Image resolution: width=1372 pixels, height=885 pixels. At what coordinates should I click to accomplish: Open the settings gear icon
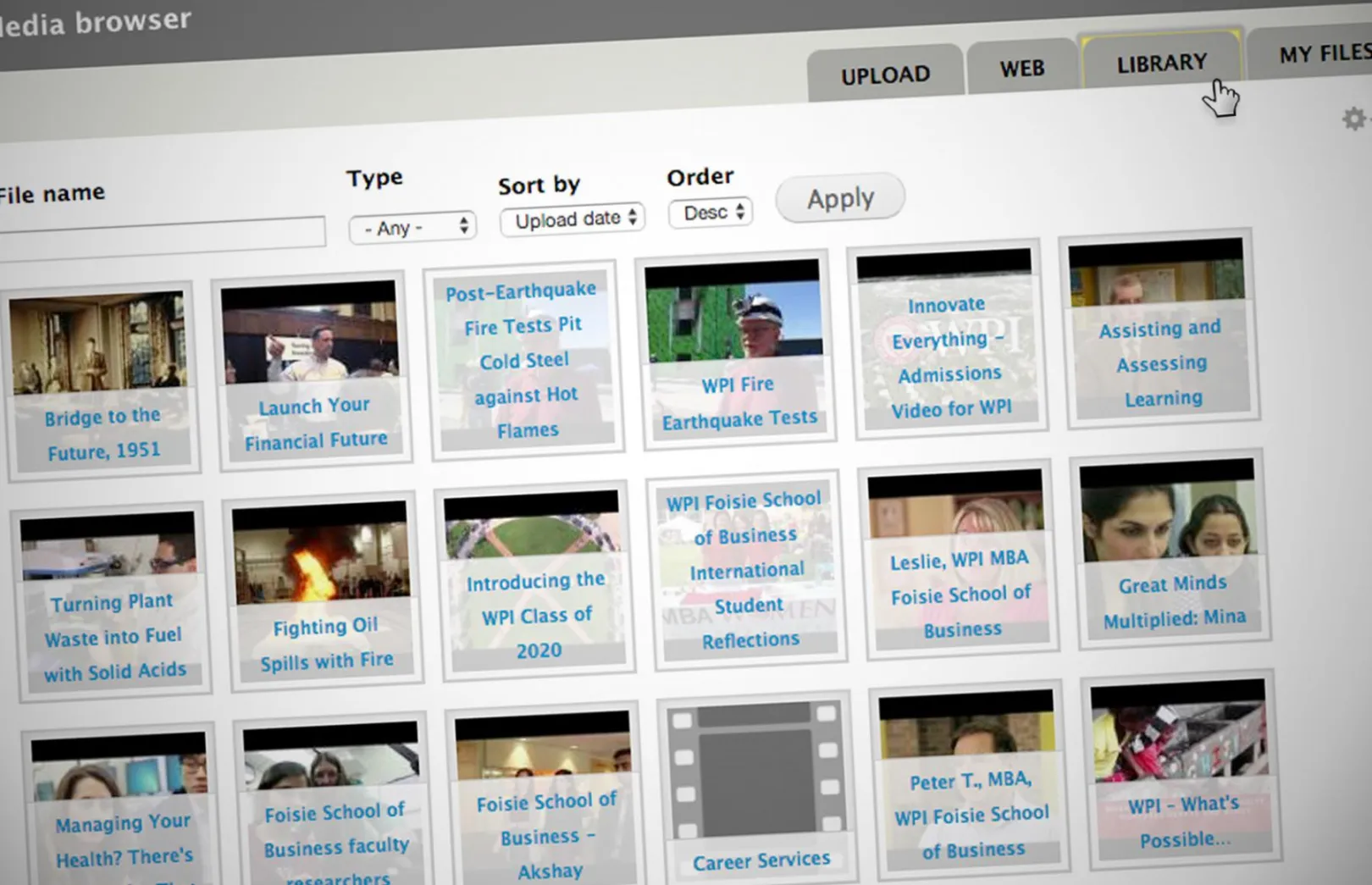[1354, 119]
